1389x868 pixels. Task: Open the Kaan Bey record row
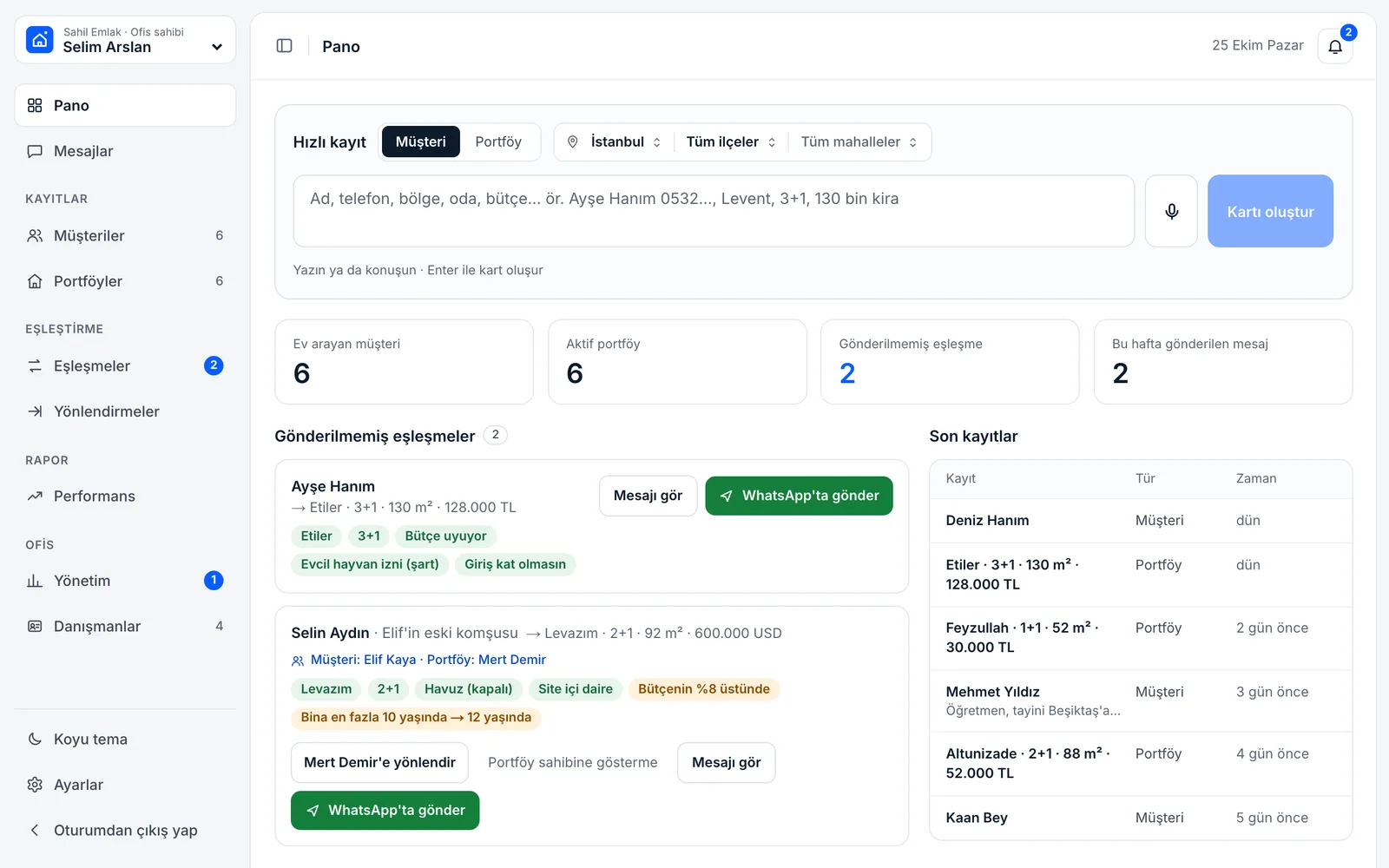point(1141,818)
